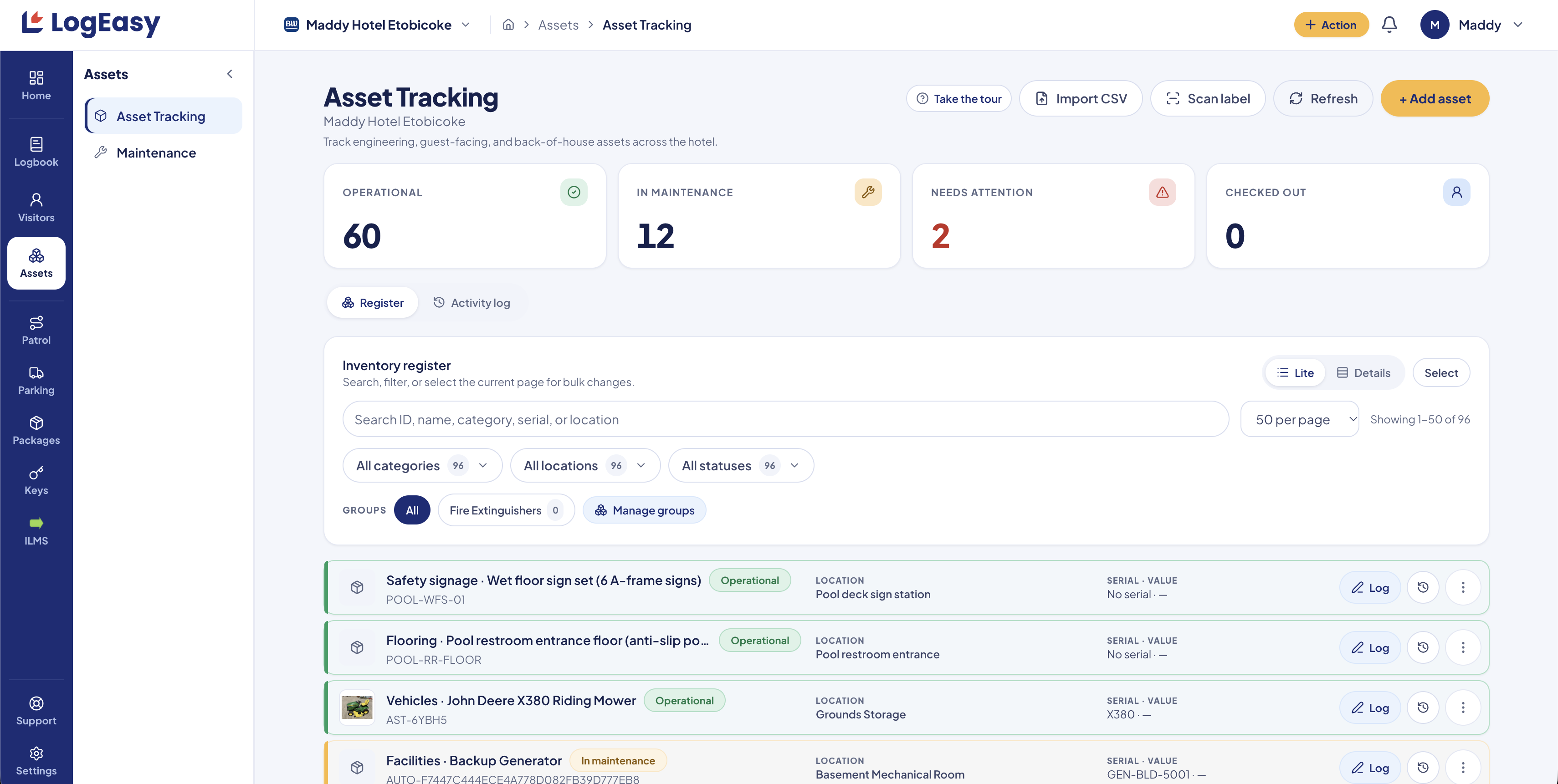Viewport: 1558px width, 784px height.
Task: Switch to the Activity log tab
Action: (472, 302)
